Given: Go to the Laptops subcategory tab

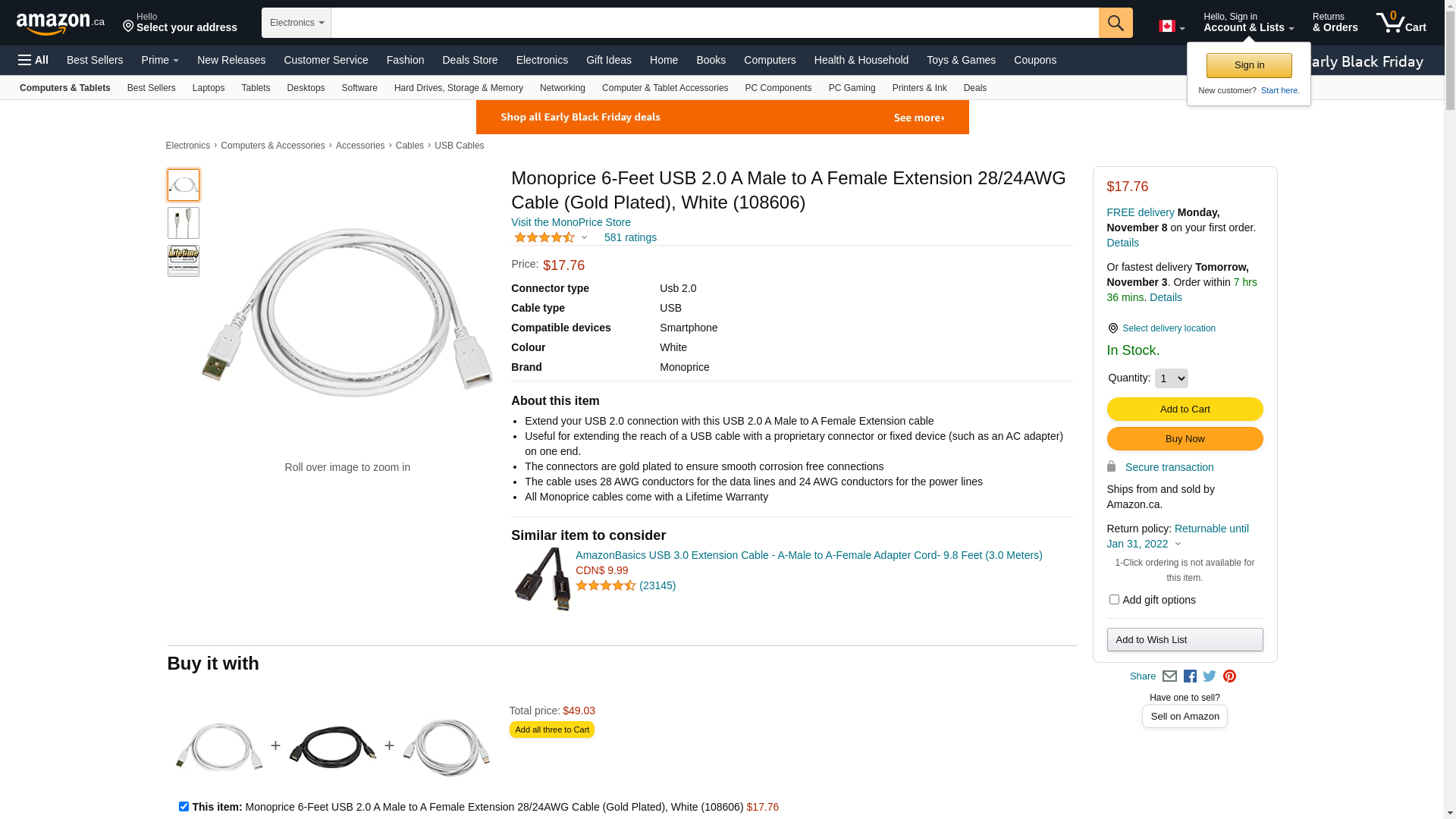Looking at the screenshot, I should tap(209, 88).
